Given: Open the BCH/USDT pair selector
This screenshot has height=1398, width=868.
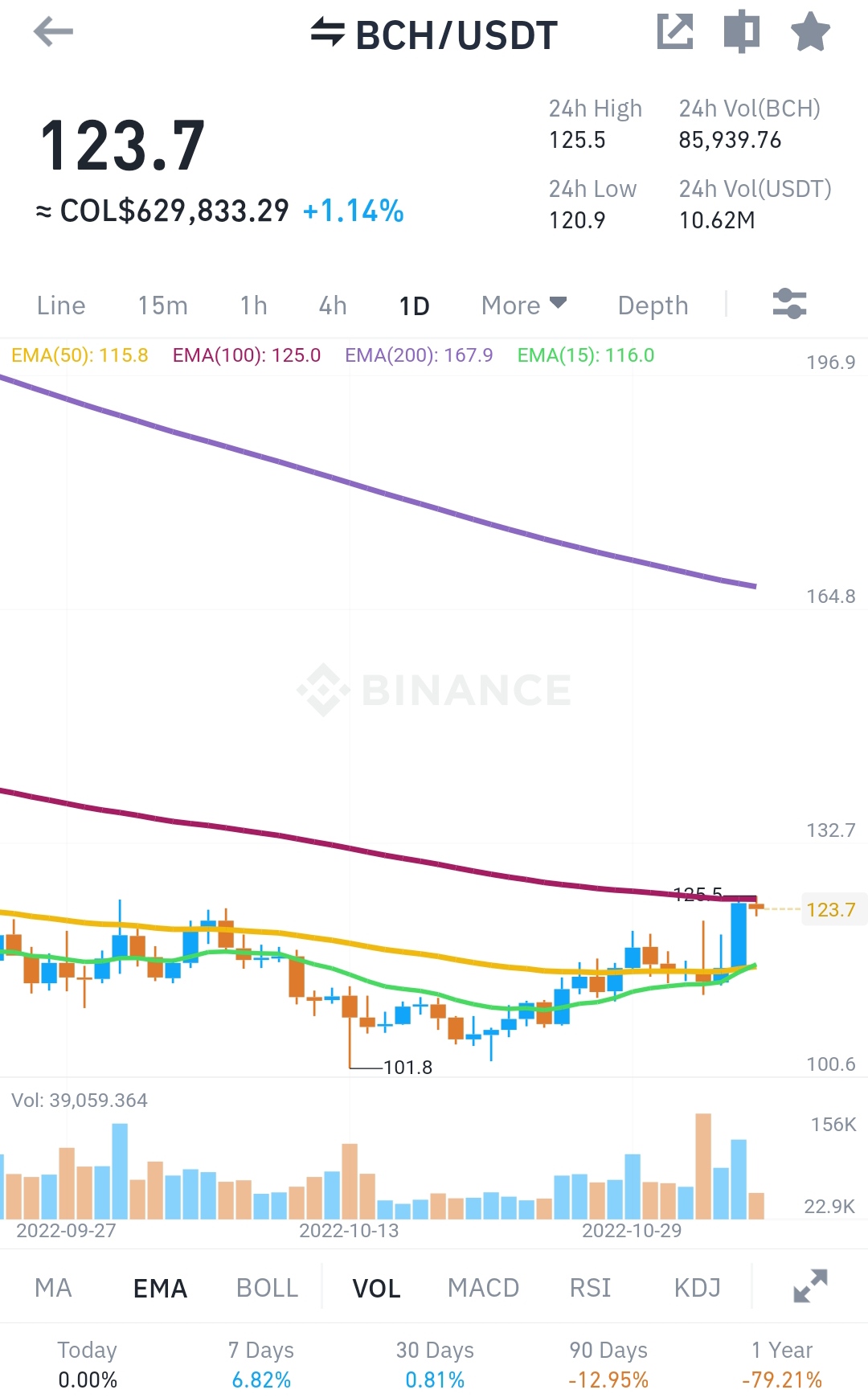Looking at the screenshot, I should pyautogui.click(x=457, y=35).
